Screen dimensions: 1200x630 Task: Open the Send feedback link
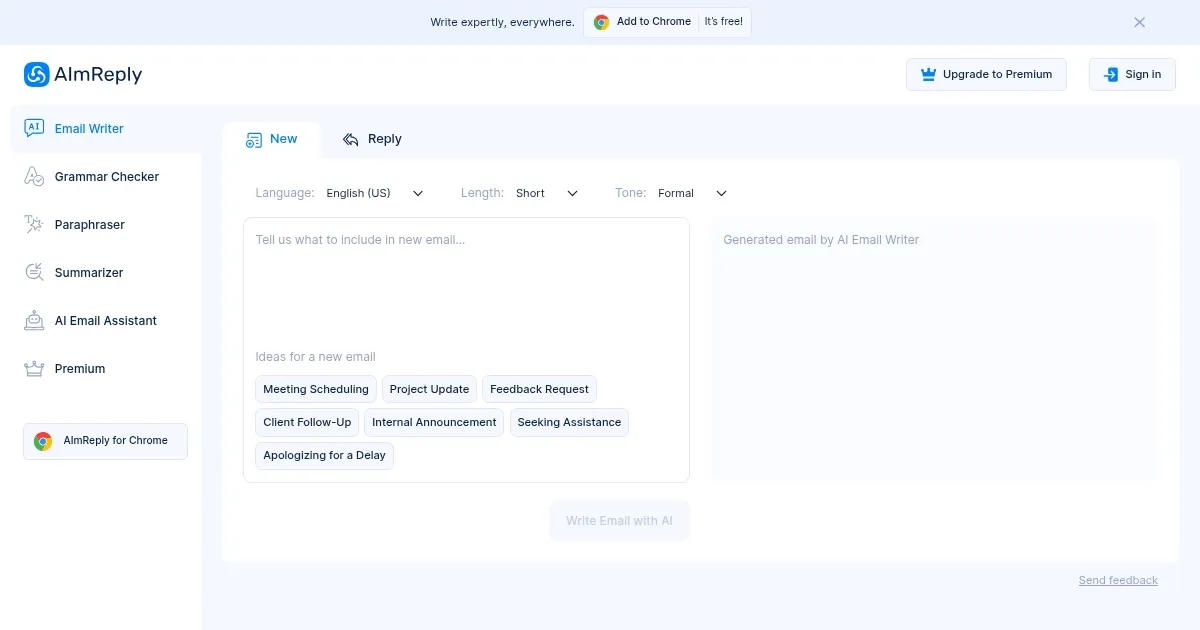click(1118, 580)
